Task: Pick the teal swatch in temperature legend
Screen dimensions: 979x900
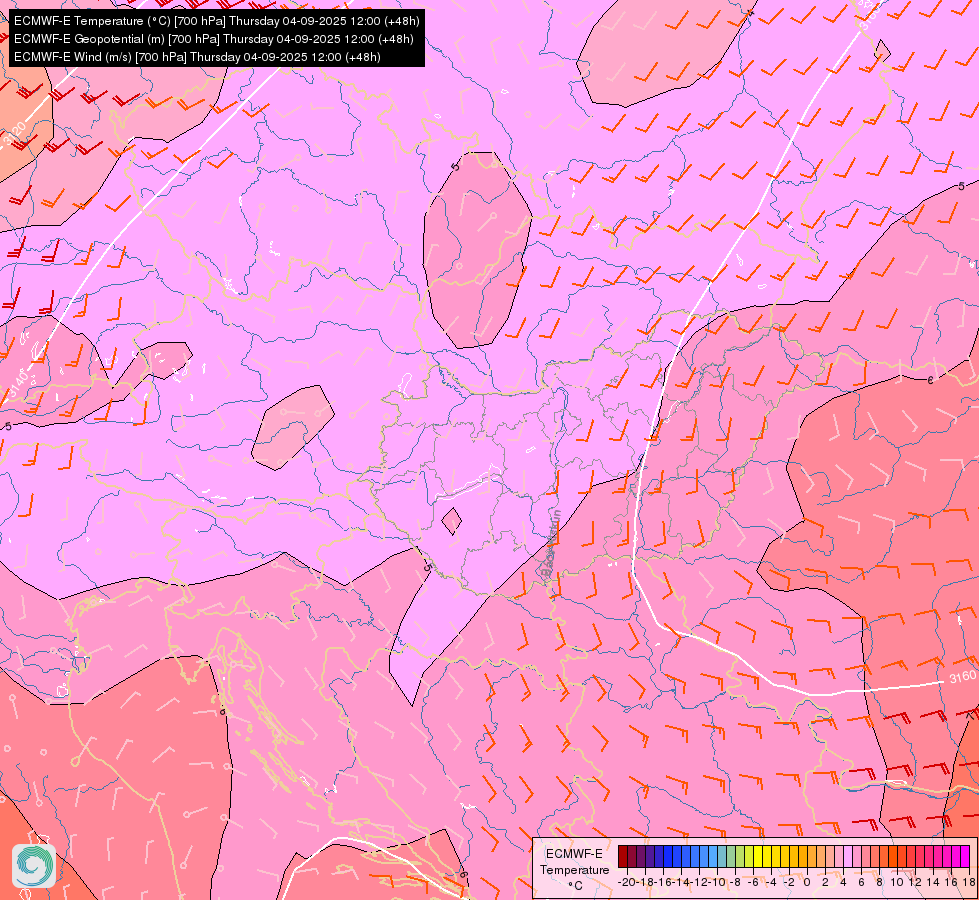Action: 722,856
